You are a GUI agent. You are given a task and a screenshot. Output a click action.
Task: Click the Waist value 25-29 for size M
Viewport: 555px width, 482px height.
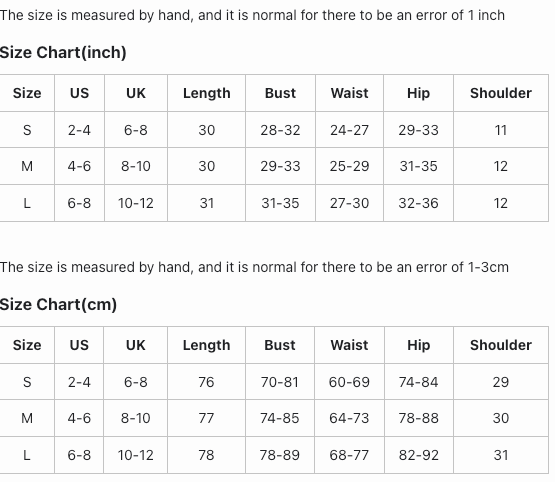[x=349, y=166]
